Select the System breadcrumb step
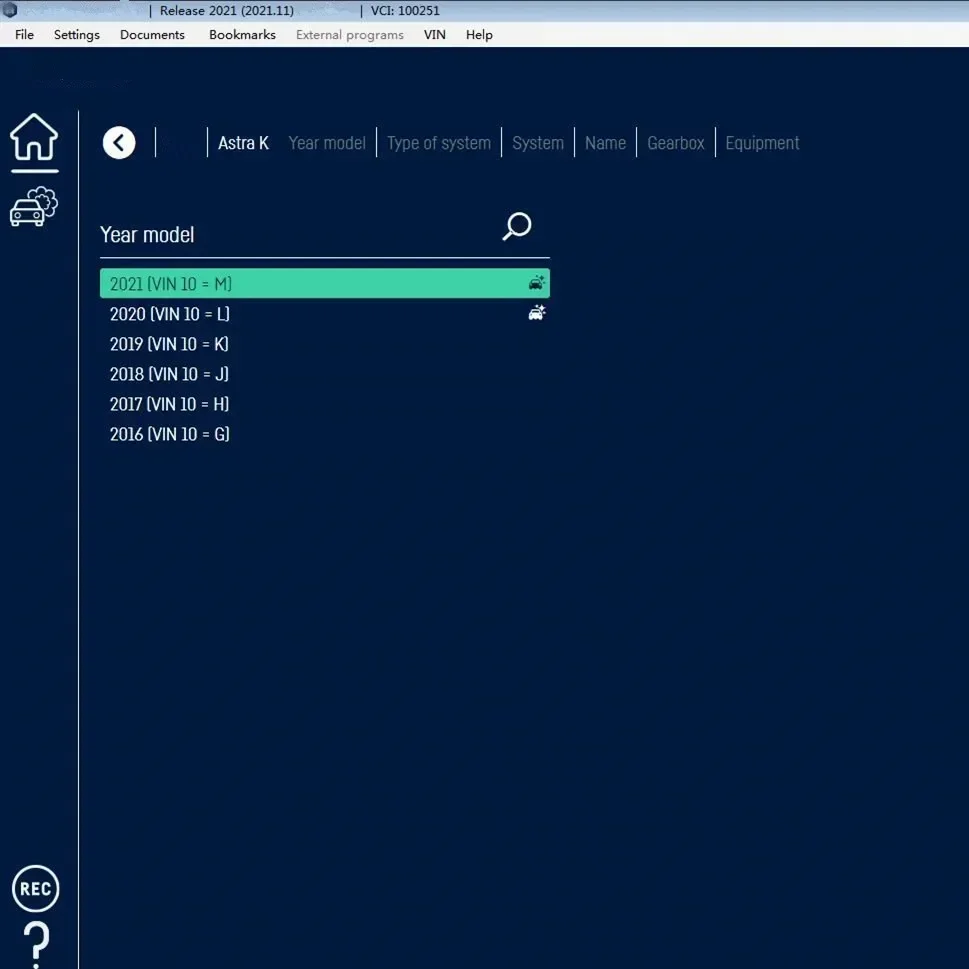This screenshot has width=969, height=969. tap(538, 143)
